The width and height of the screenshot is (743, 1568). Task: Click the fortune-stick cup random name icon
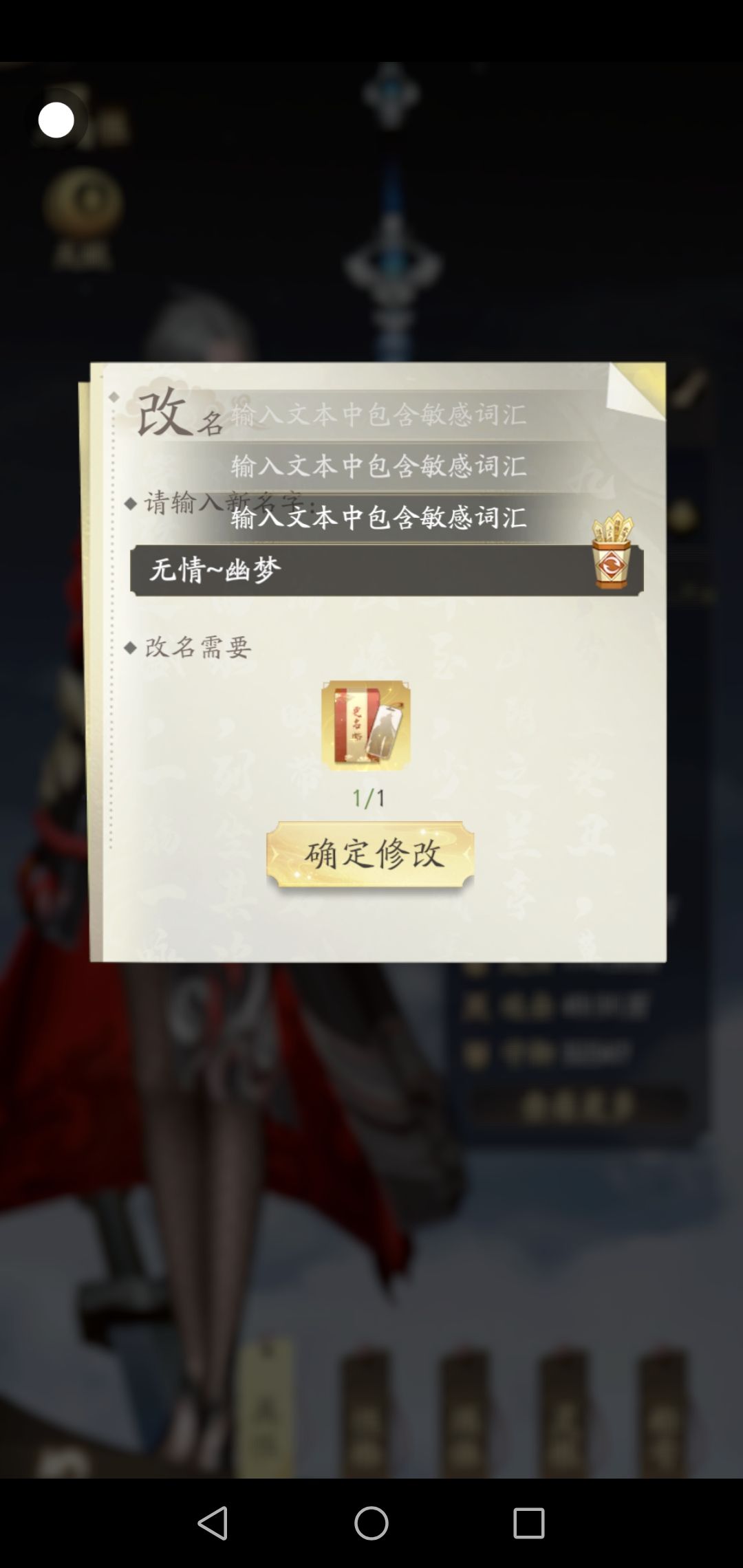tap(612, 549)
